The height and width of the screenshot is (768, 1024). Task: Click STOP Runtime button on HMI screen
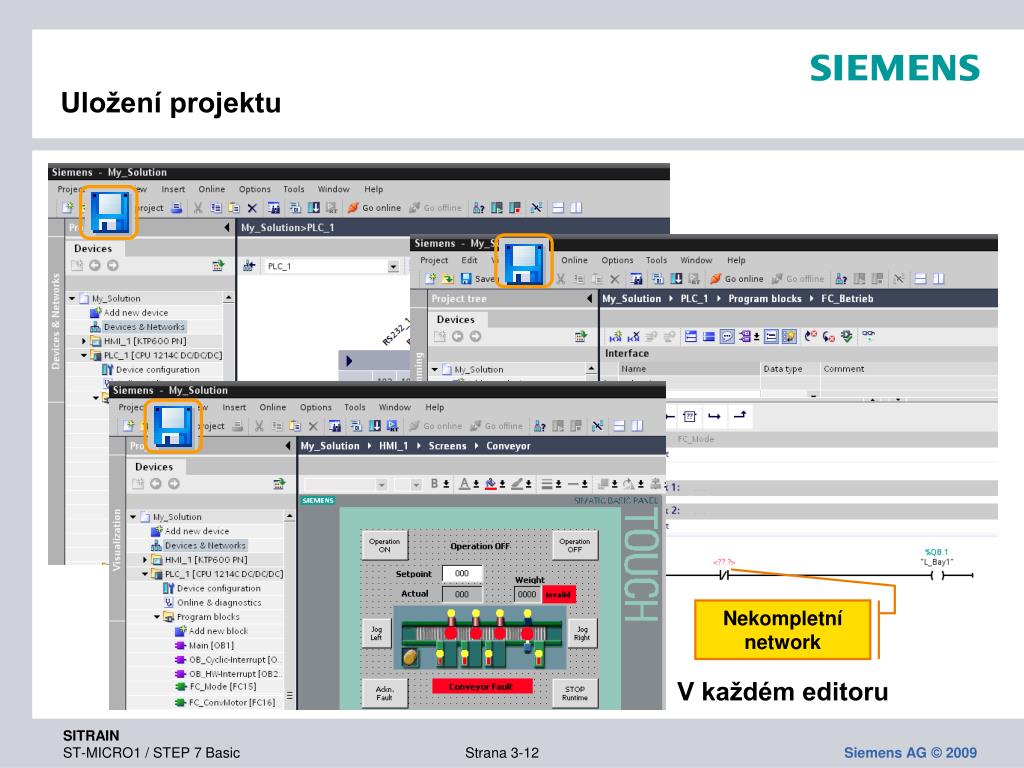[575, 693]
